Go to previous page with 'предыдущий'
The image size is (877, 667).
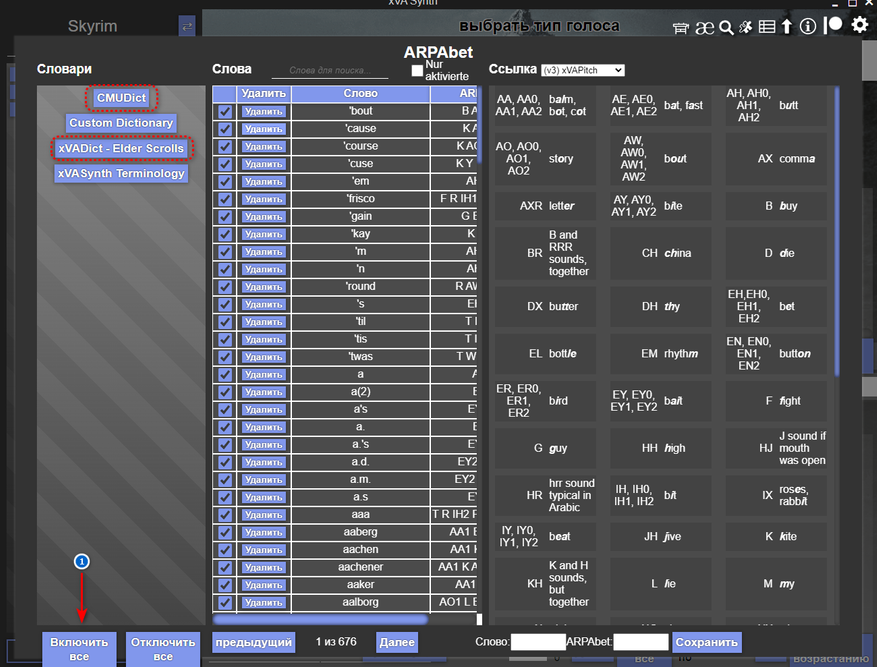pyautogui.click(x=253, y=642)
